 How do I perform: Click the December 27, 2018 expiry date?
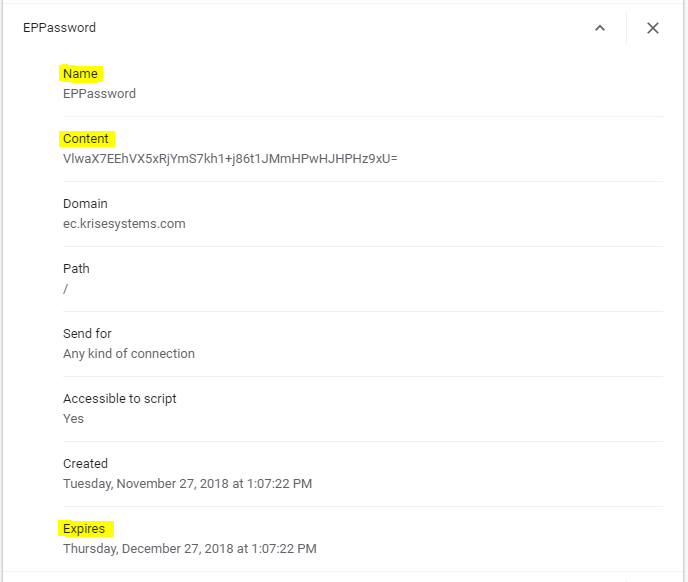tap(190, 549)
